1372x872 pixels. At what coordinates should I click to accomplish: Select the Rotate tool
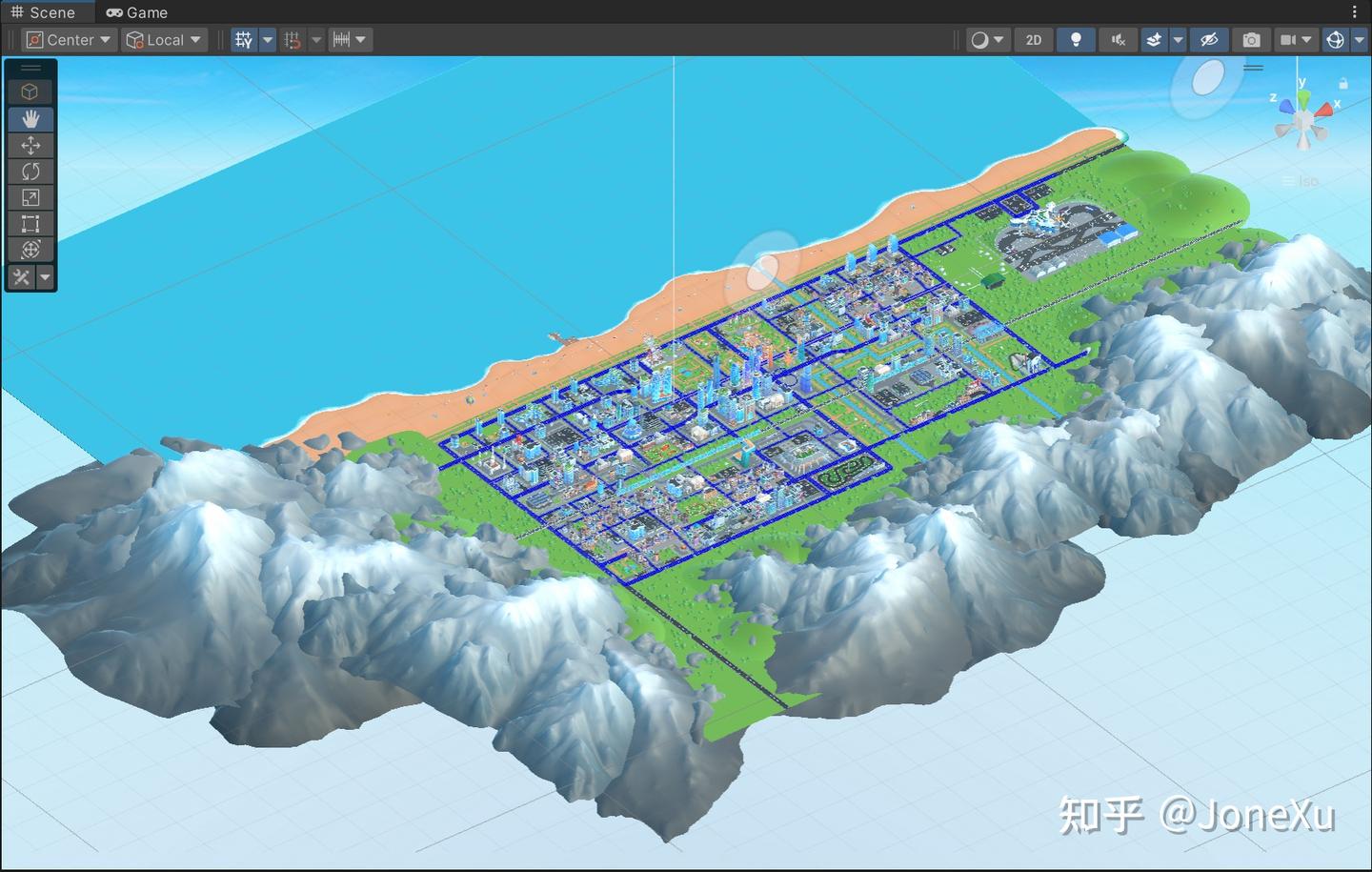(30, 171)
